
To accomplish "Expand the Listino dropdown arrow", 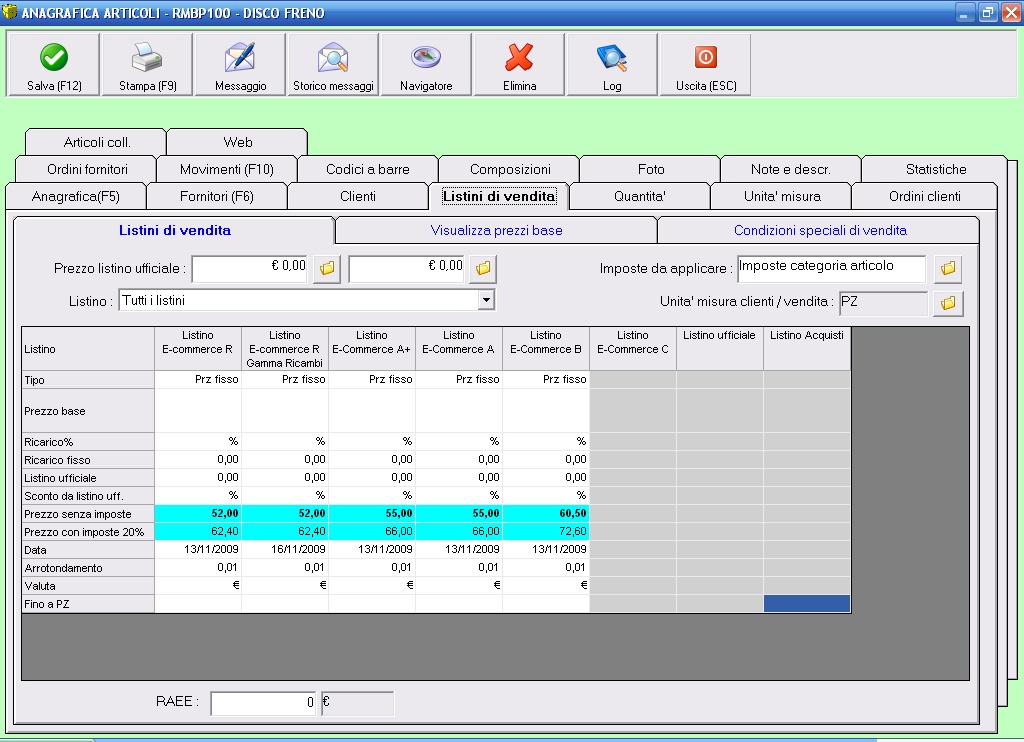I will point(486,299).
